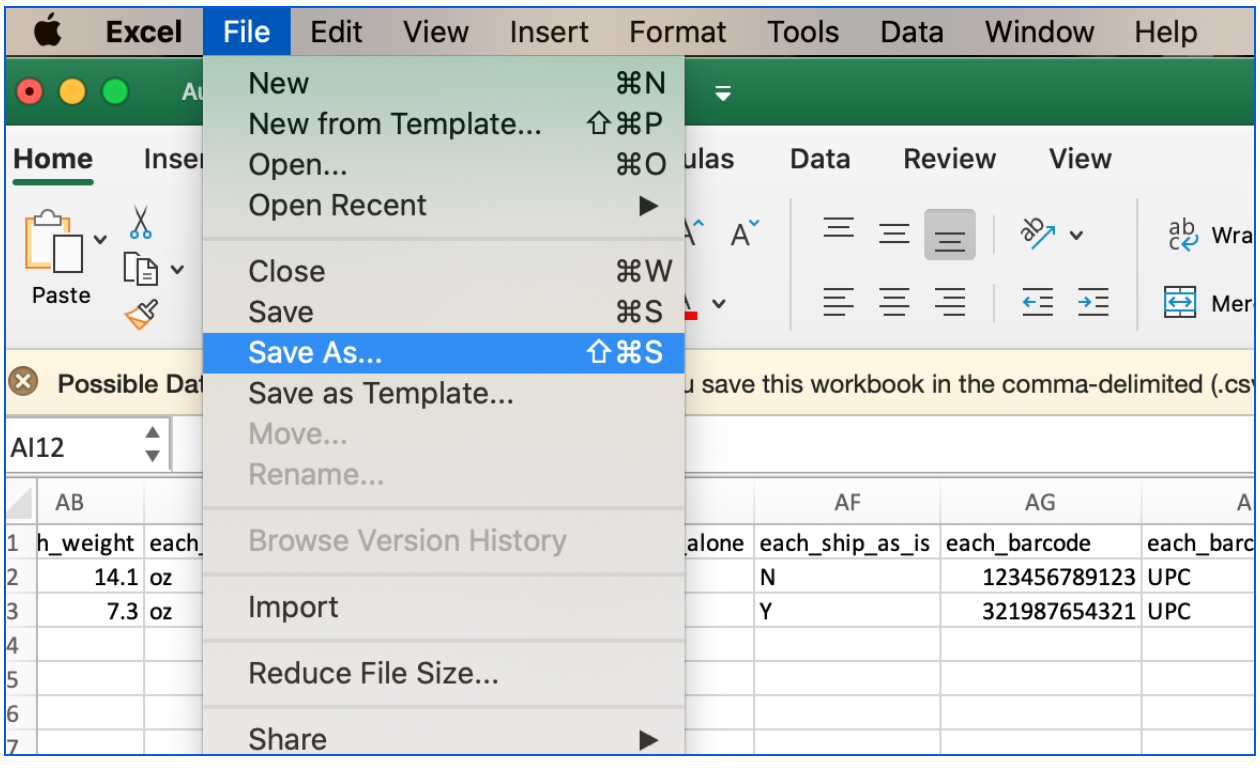Click the Wrap Text icon
Image resolution: width=1260 pixels, height=772 pixels.
point(1183,234)
